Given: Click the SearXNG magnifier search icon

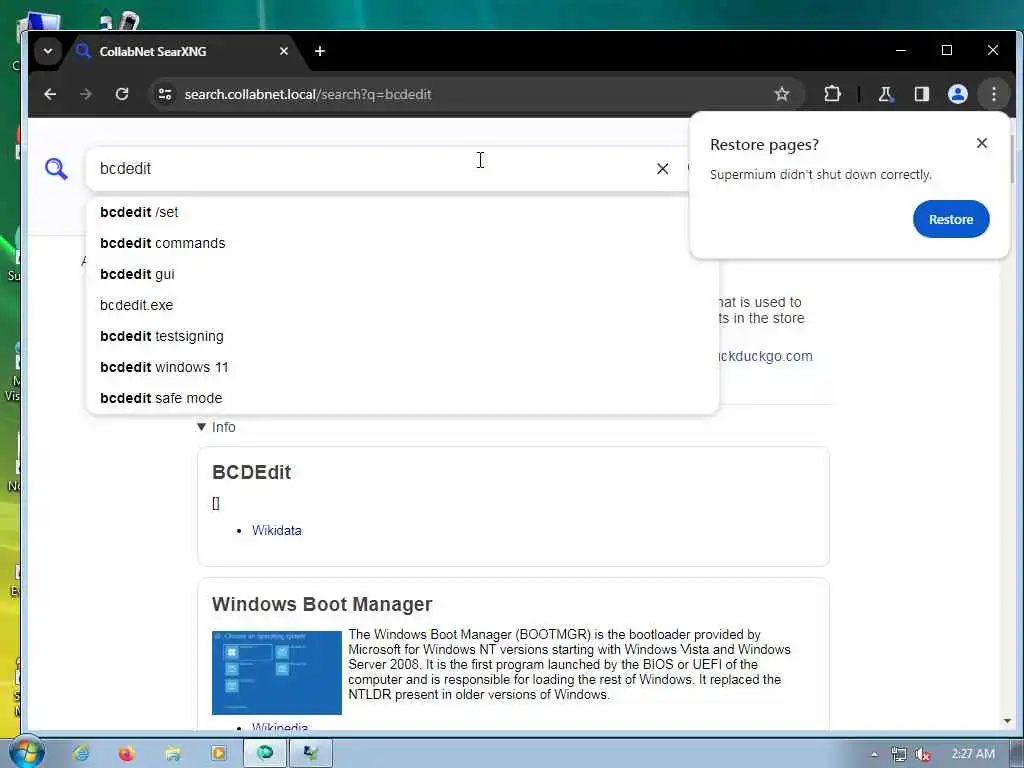Looking at the screenshot, I should tap(56, 168).
